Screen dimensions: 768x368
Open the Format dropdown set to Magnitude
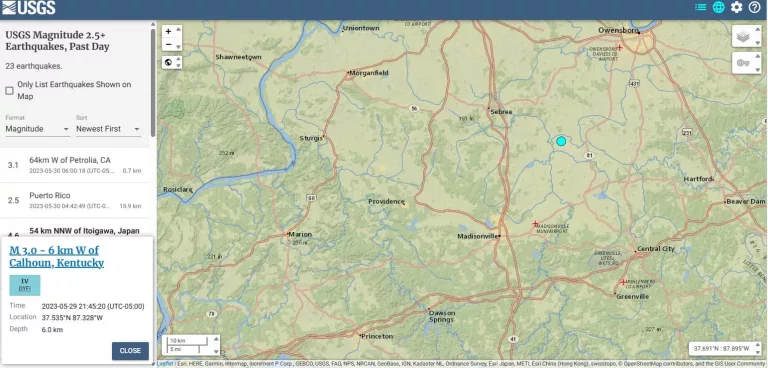point(37,129)
